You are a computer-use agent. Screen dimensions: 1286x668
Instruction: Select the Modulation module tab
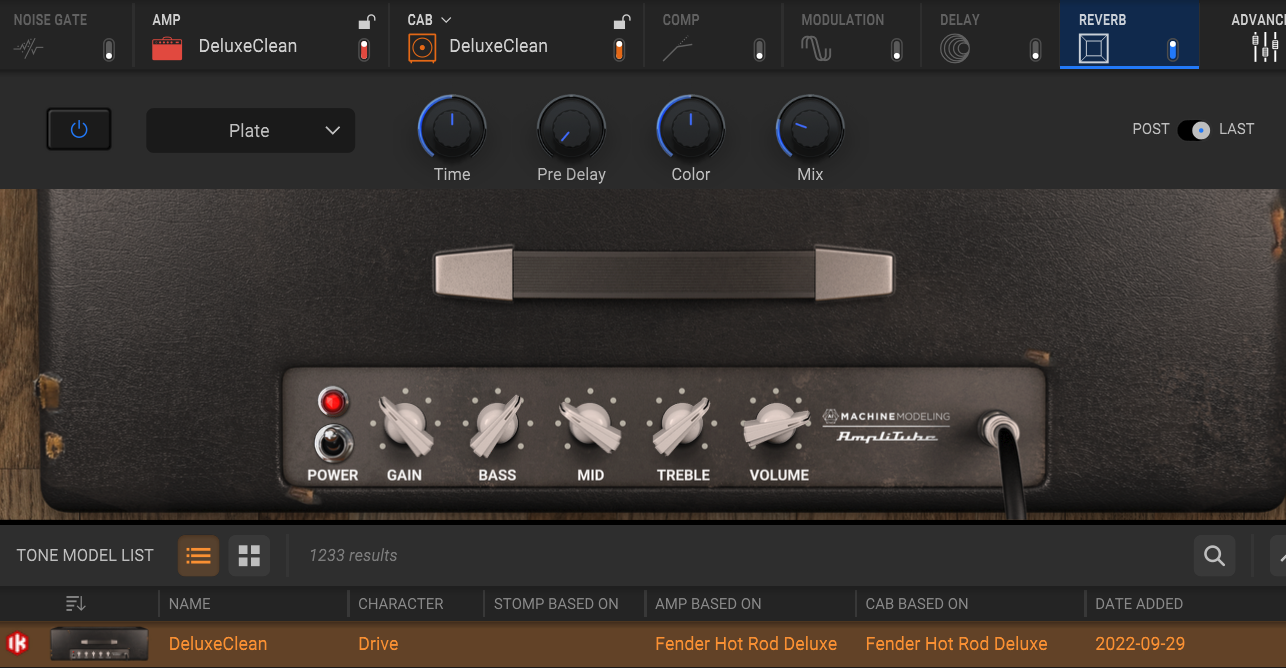842,35
